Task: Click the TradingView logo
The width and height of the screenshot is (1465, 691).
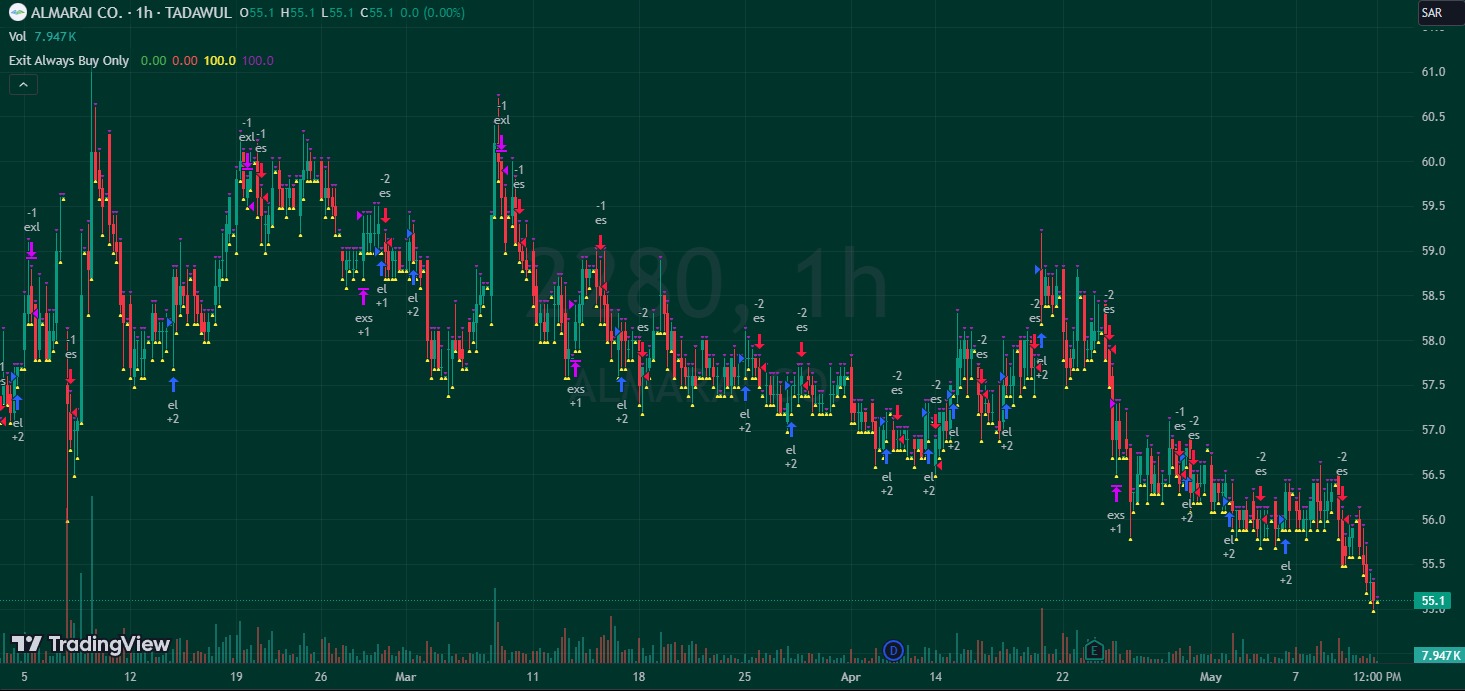Action: [x=91, y=644]
